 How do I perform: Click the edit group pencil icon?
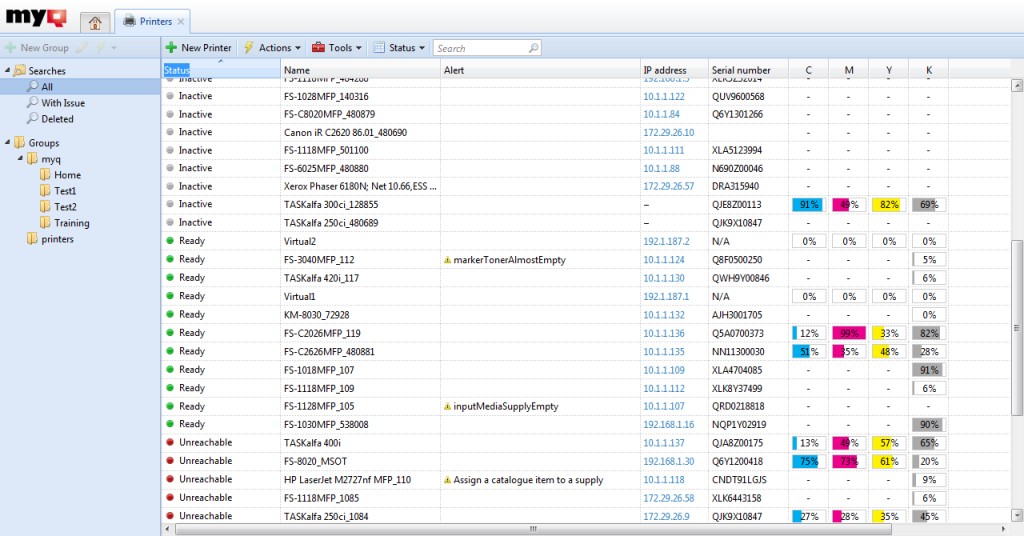82,48
